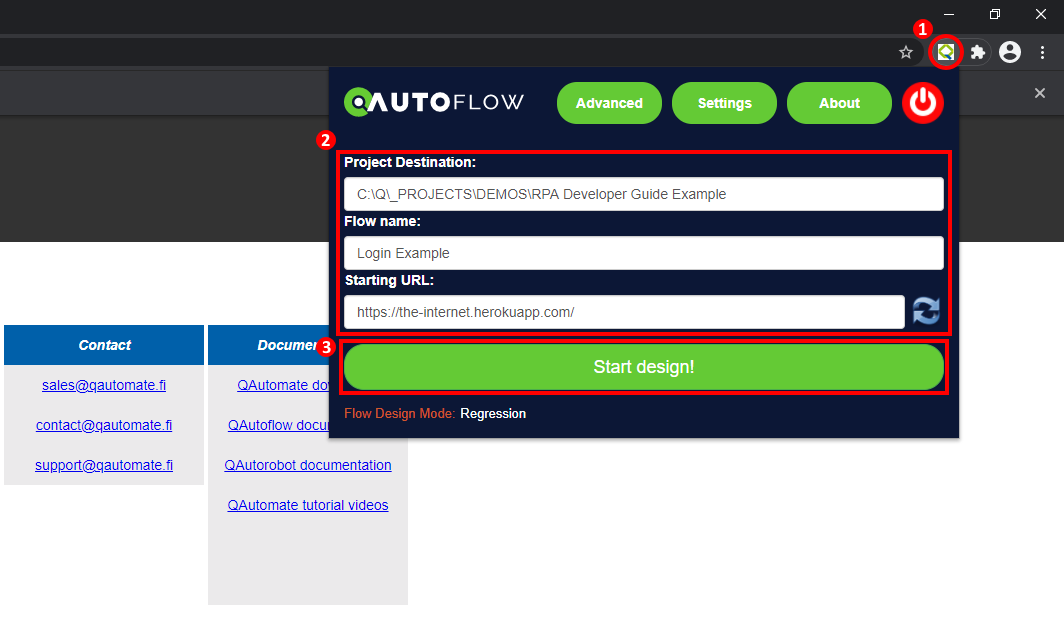Open the QAutoflow extension icon in toolbar
1064x621 pixels.
[946, 52]
